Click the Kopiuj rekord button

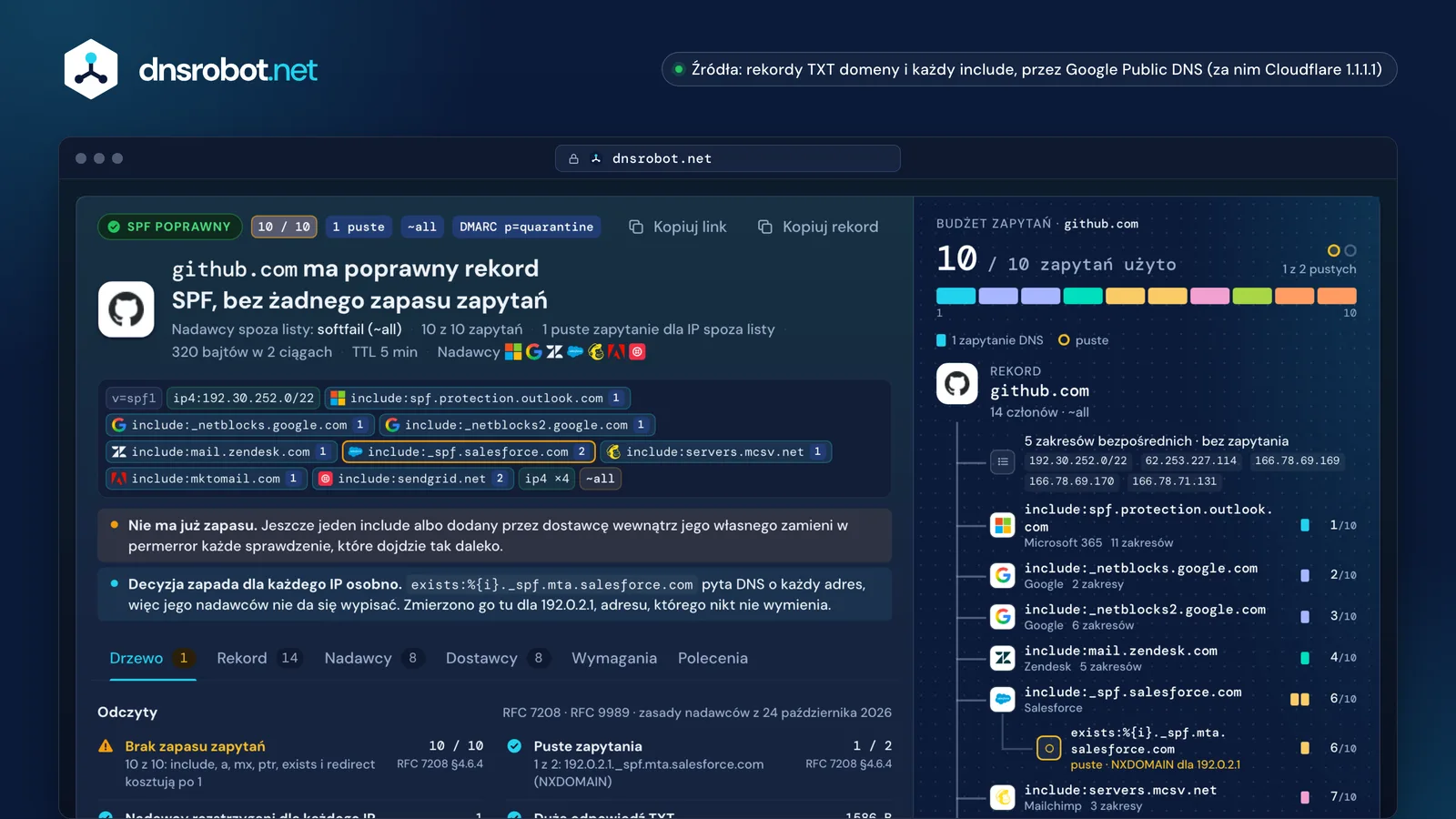[818, 227]
